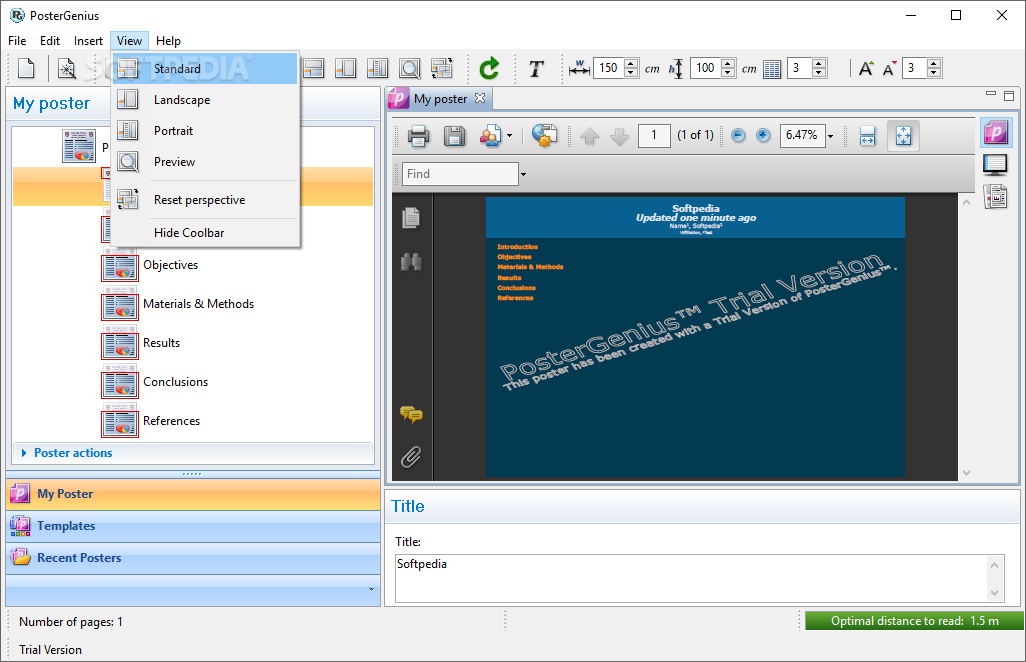Viewport: 1026px width, 662px height.
Task: Open the Insert menu
Action: pyautogui.click(x=88, y=41)
